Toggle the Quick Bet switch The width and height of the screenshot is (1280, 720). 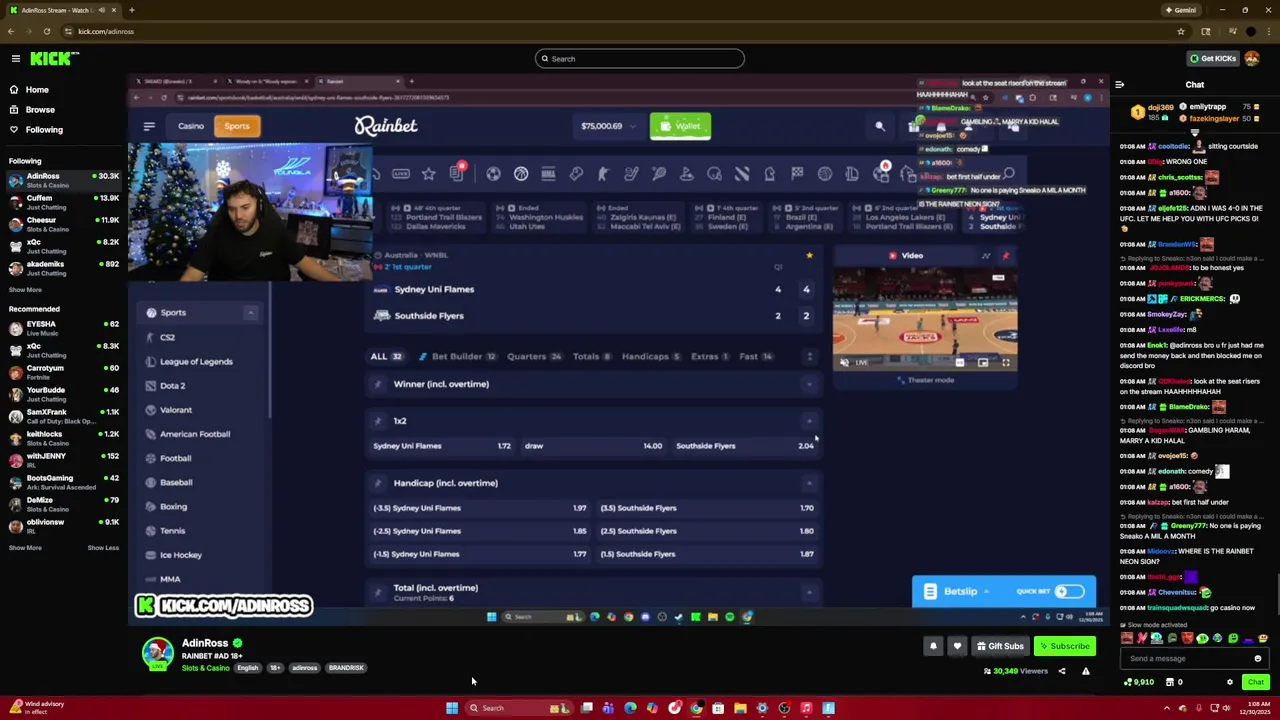tap(1069, 592)
